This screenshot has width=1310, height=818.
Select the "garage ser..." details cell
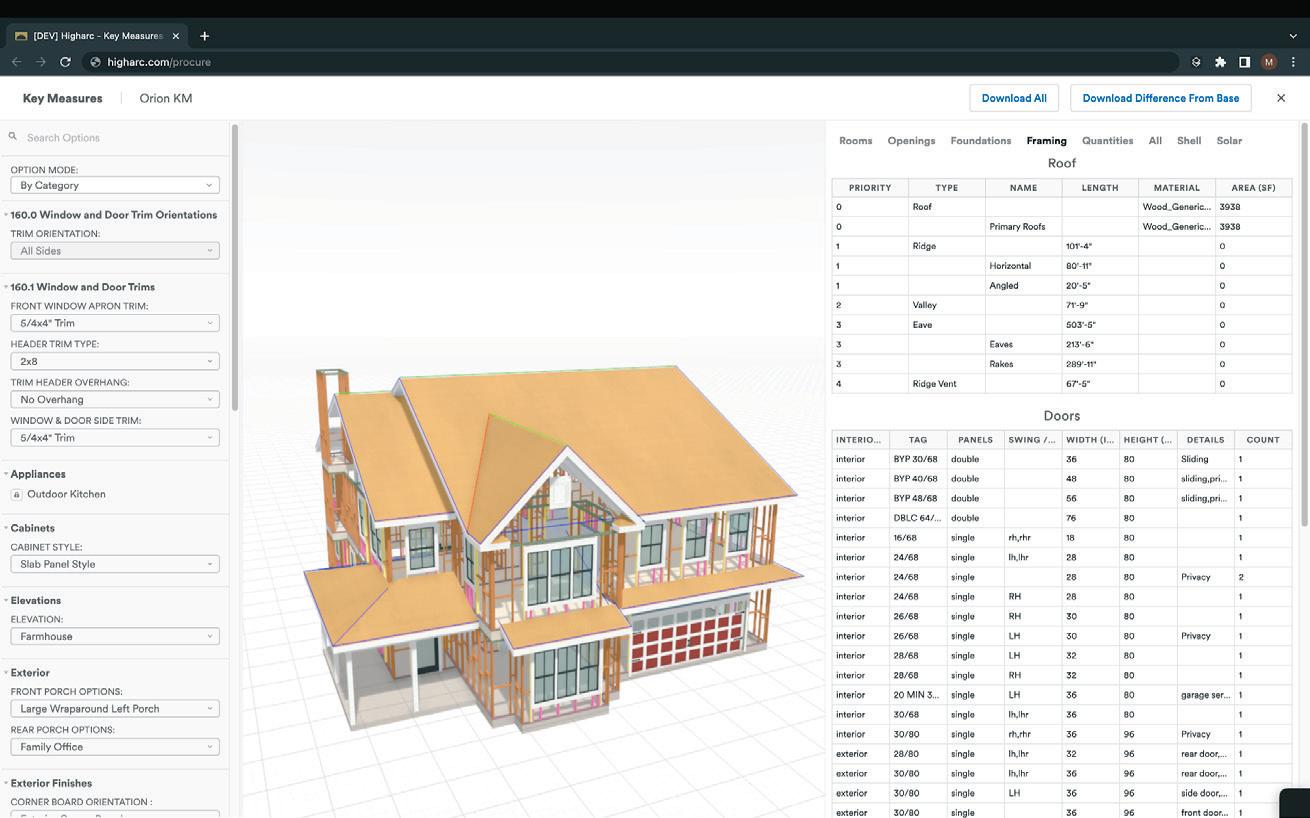[x=1205, y=695]
